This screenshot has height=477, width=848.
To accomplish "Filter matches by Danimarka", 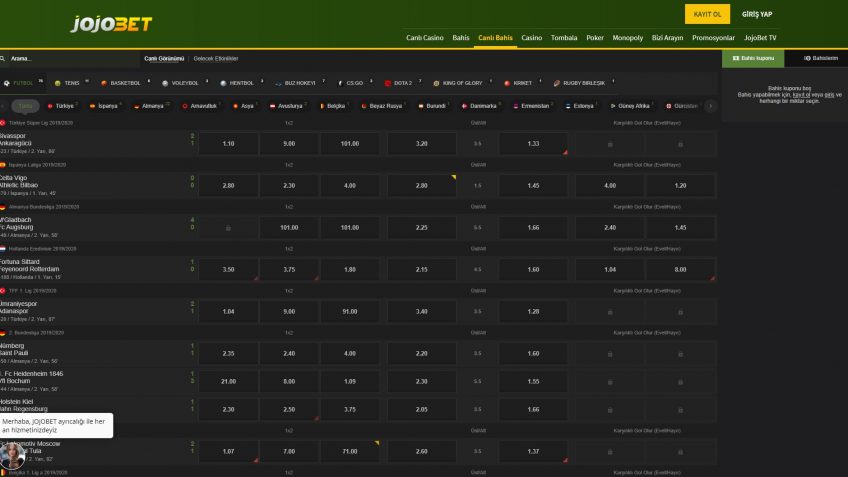I will pyautogui.click(x=480, y=106).
